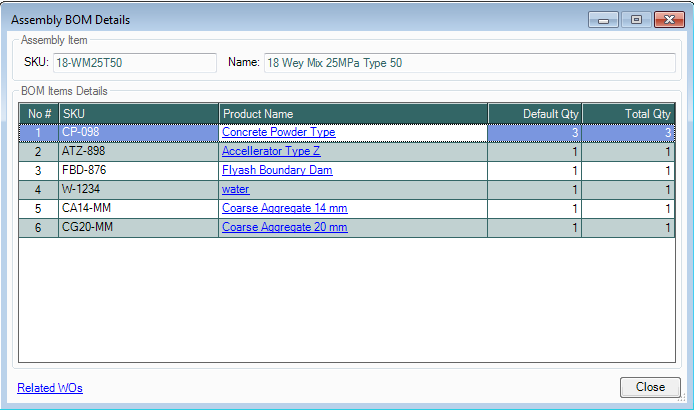
Task: Open the Related WOs link
Action: 50,388
